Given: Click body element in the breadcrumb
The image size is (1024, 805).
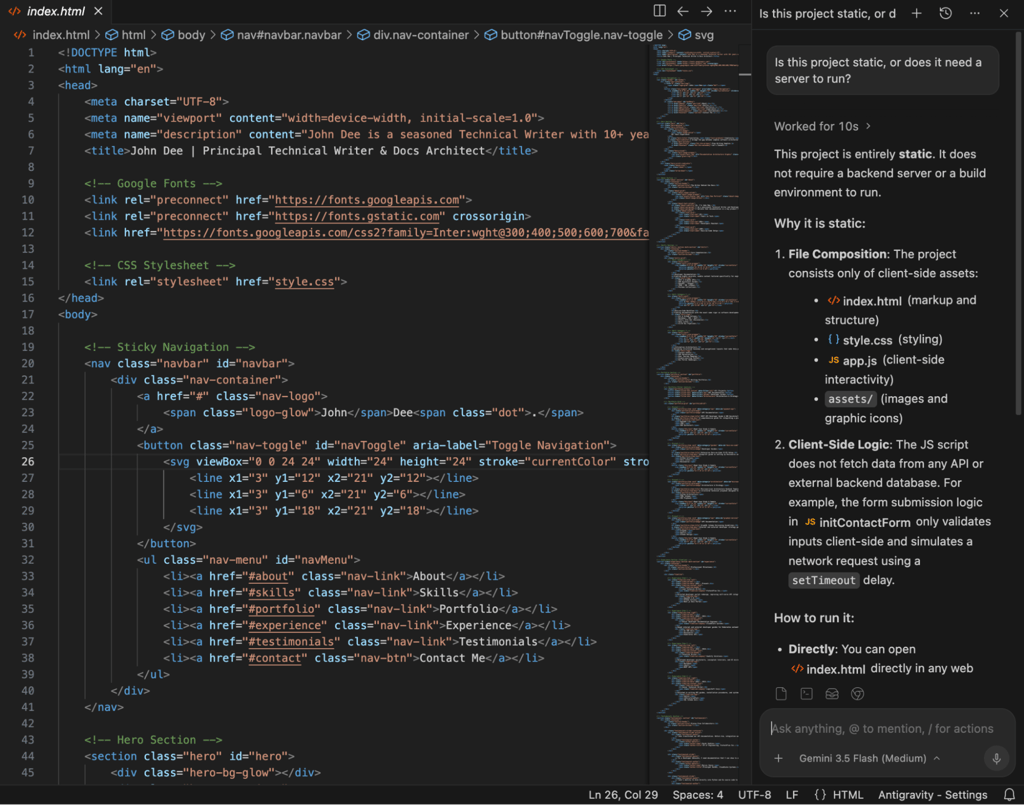Looking at the screenshot, I should coord(184,35).
